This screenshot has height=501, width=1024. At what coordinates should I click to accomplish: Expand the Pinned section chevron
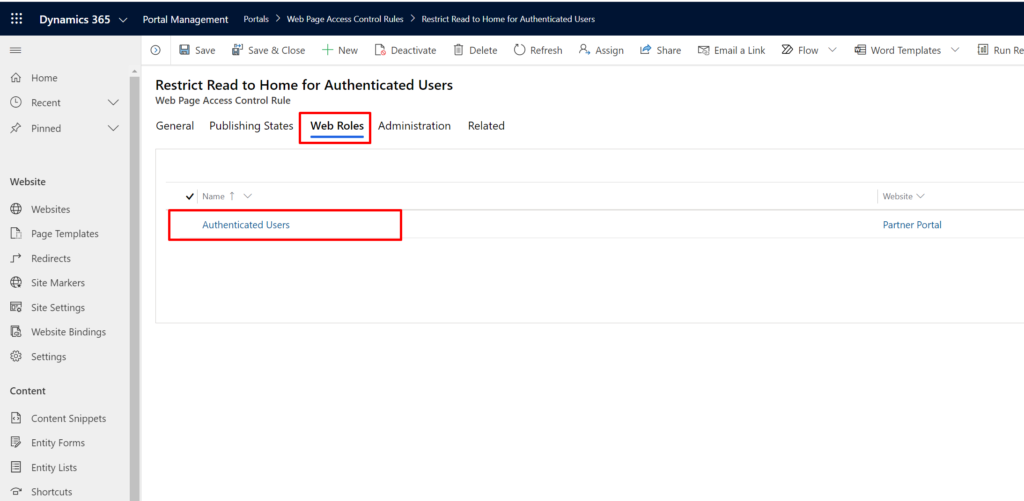click(x=113, y=129)
